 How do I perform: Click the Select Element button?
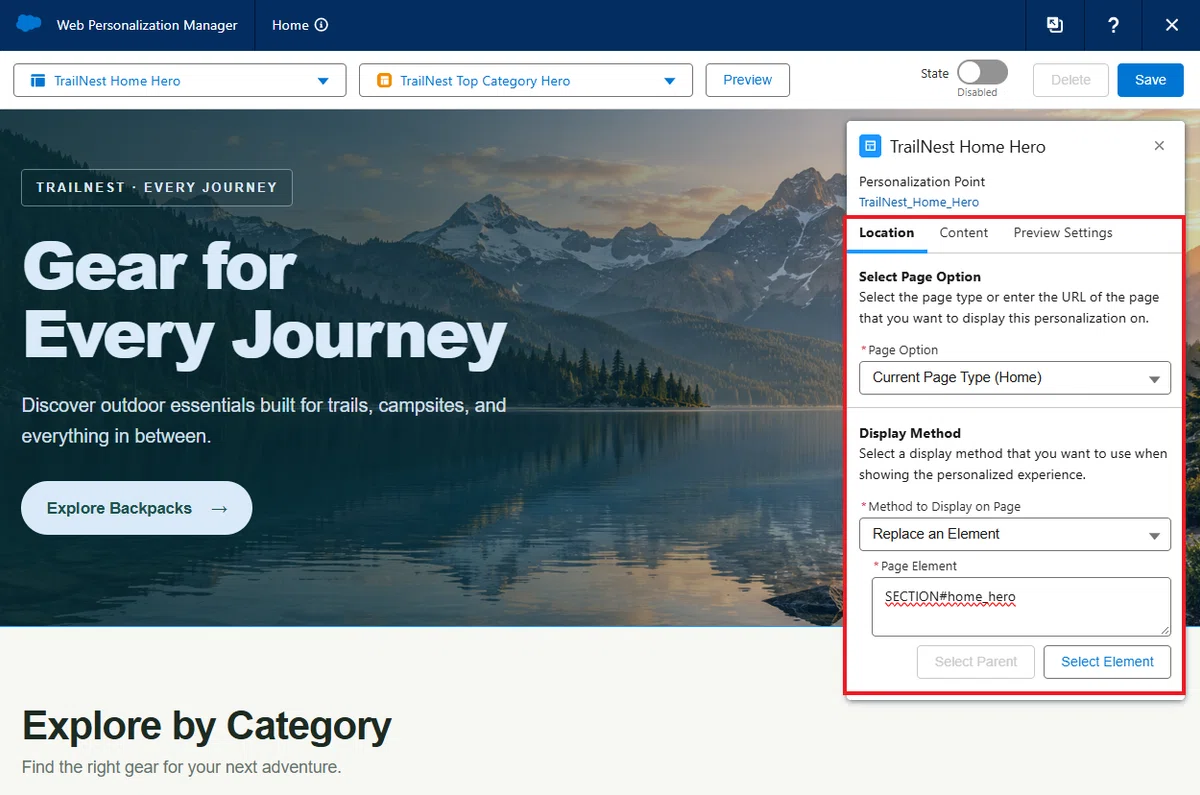[1107, 662]
